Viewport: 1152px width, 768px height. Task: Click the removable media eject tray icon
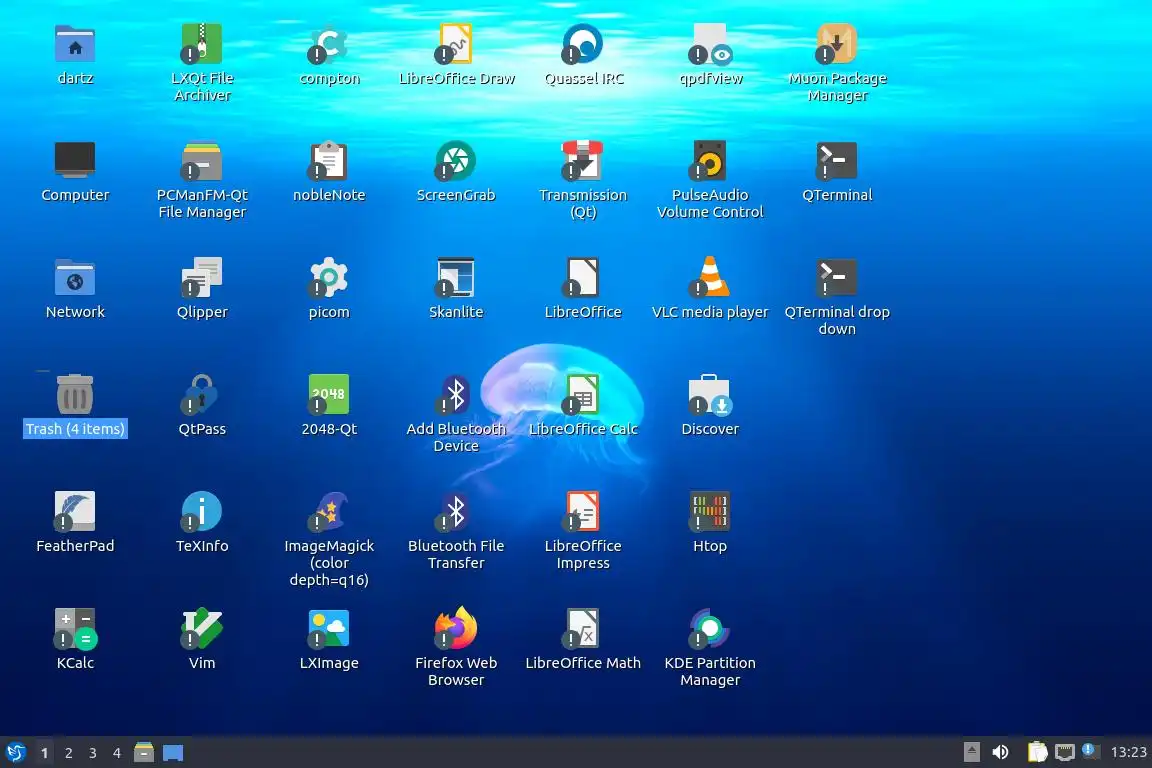(x=971, y=753)
